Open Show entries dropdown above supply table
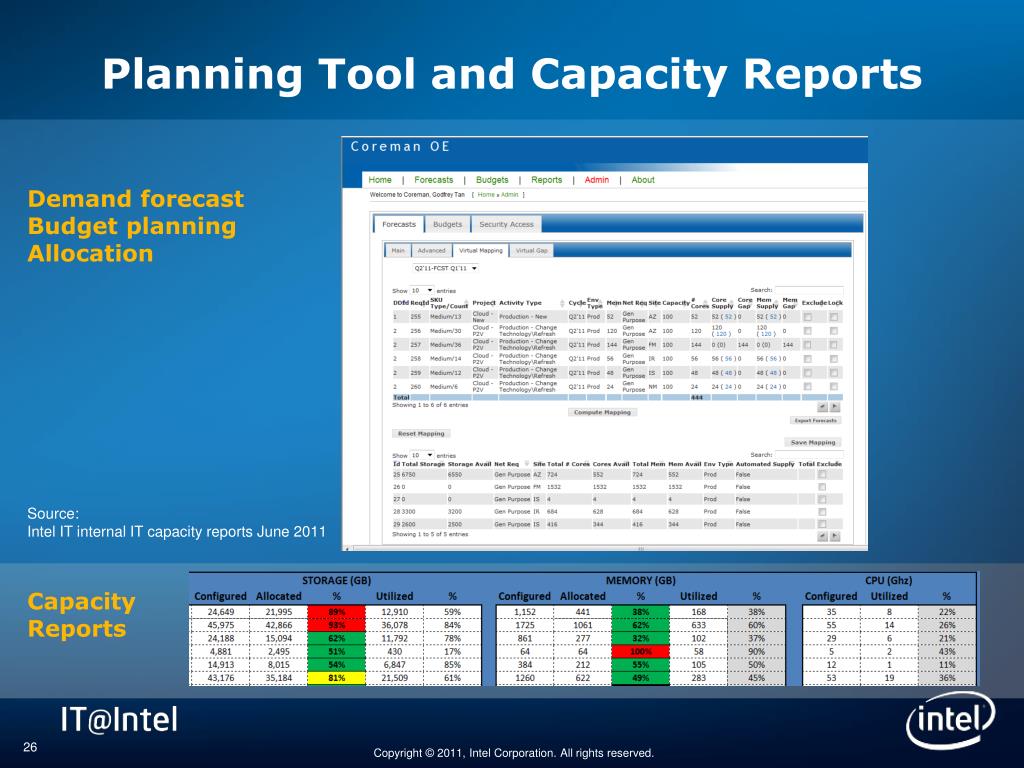 (422, 455)
